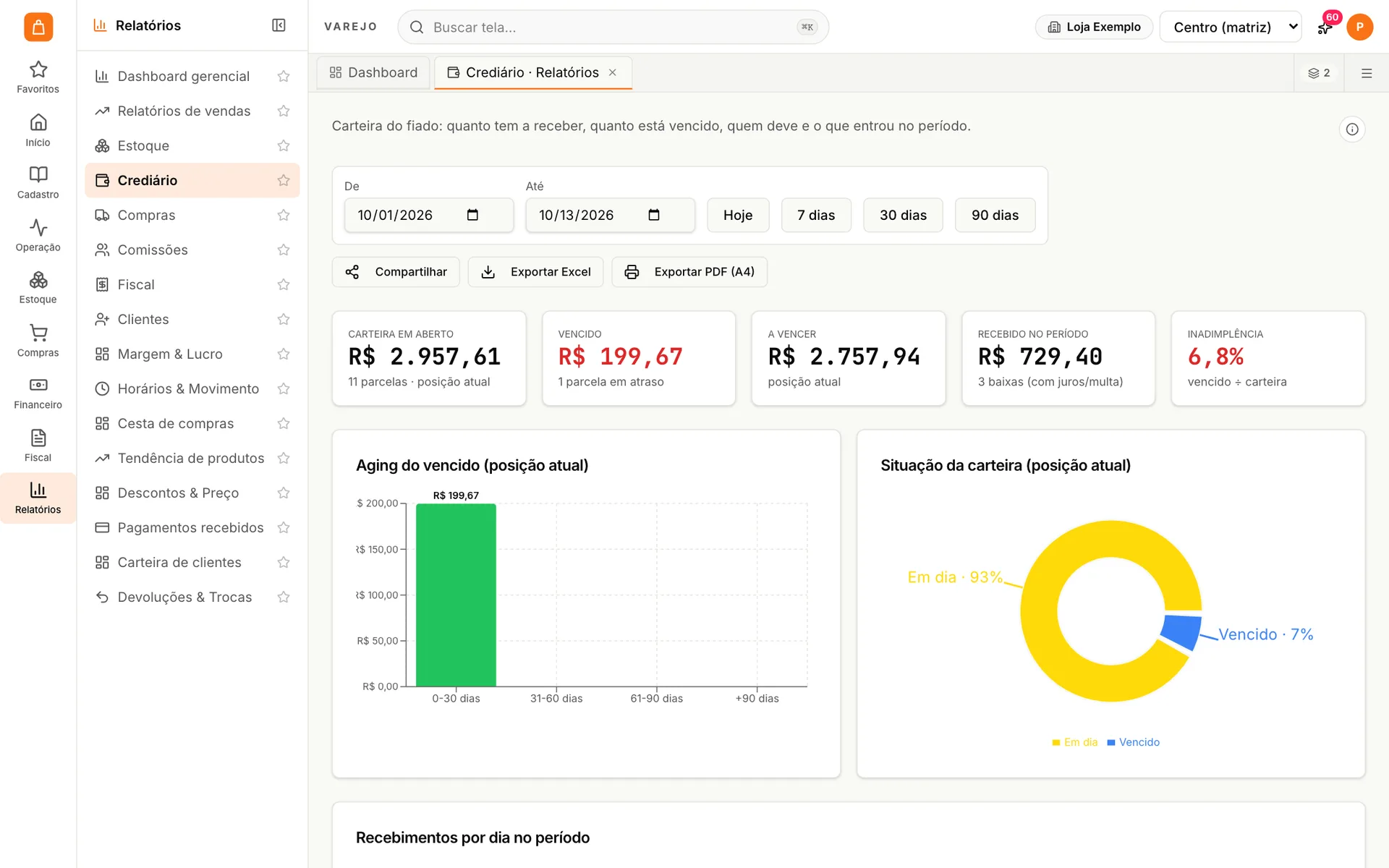Go to Início home icon
1389x868 pixels.
point(38,130)
